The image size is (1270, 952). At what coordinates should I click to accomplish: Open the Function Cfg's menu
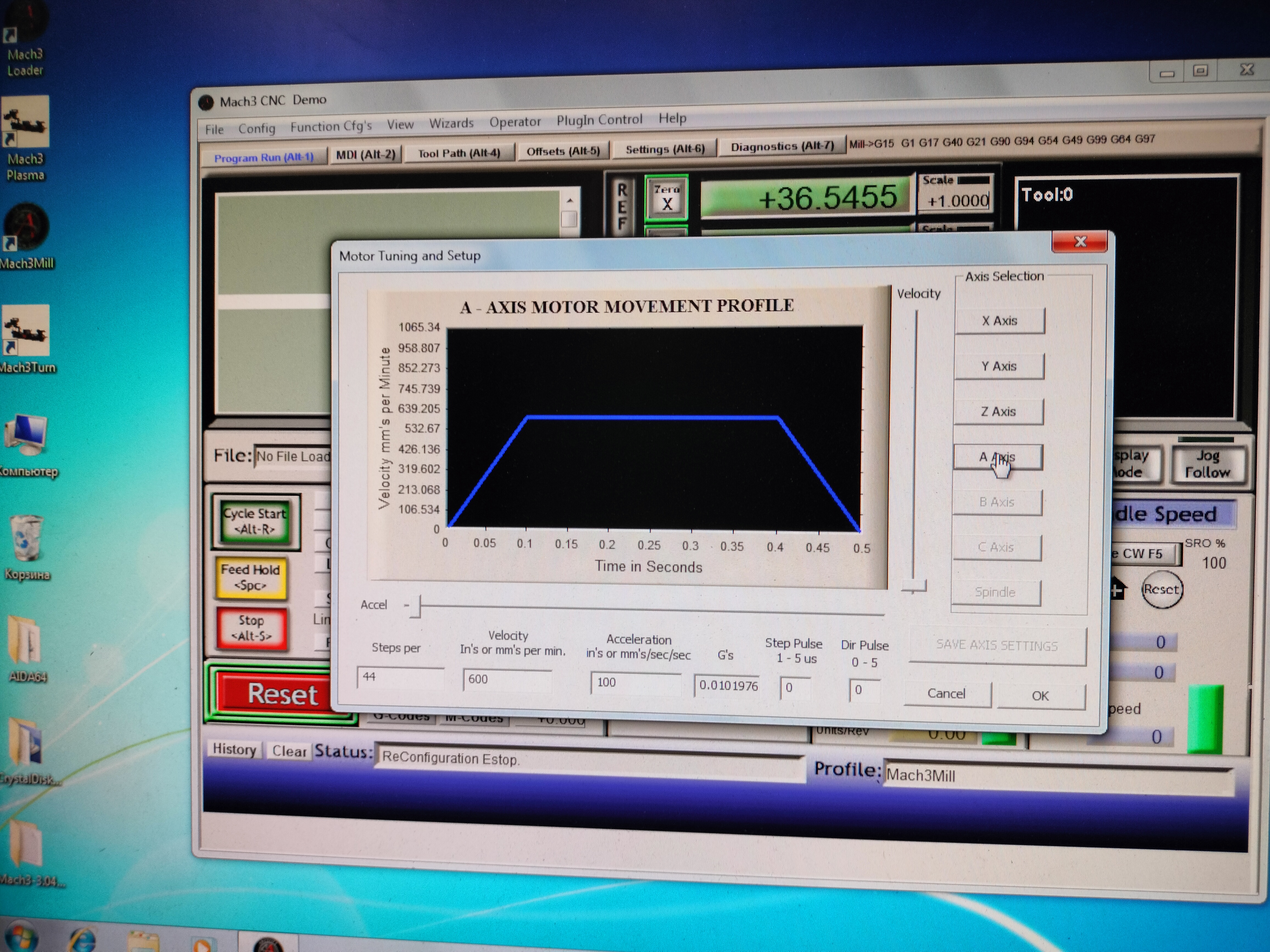click(x=331, y=126)
